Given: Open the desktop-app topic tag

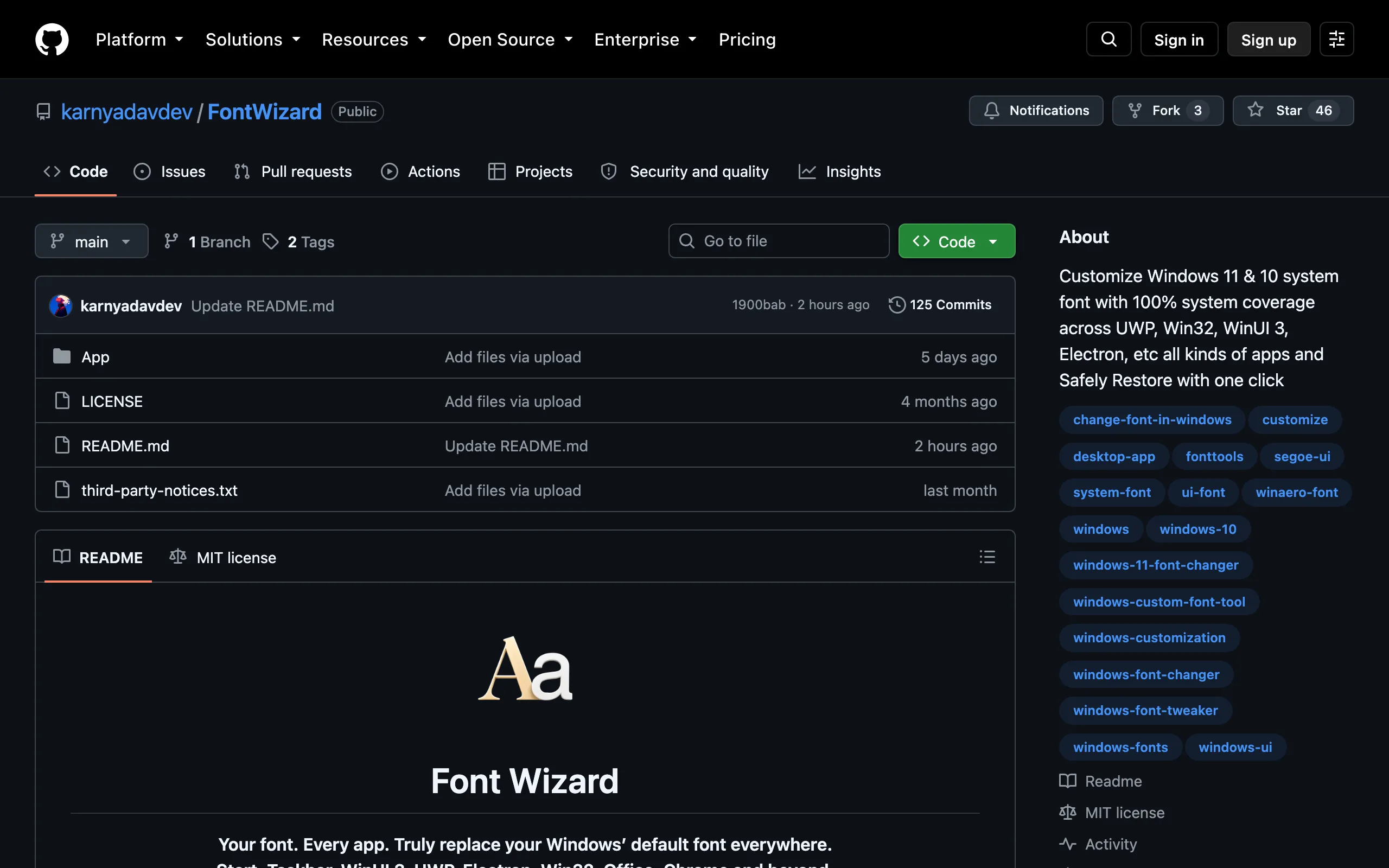Looking at the screenshot, I should [x=1113, y=456].
